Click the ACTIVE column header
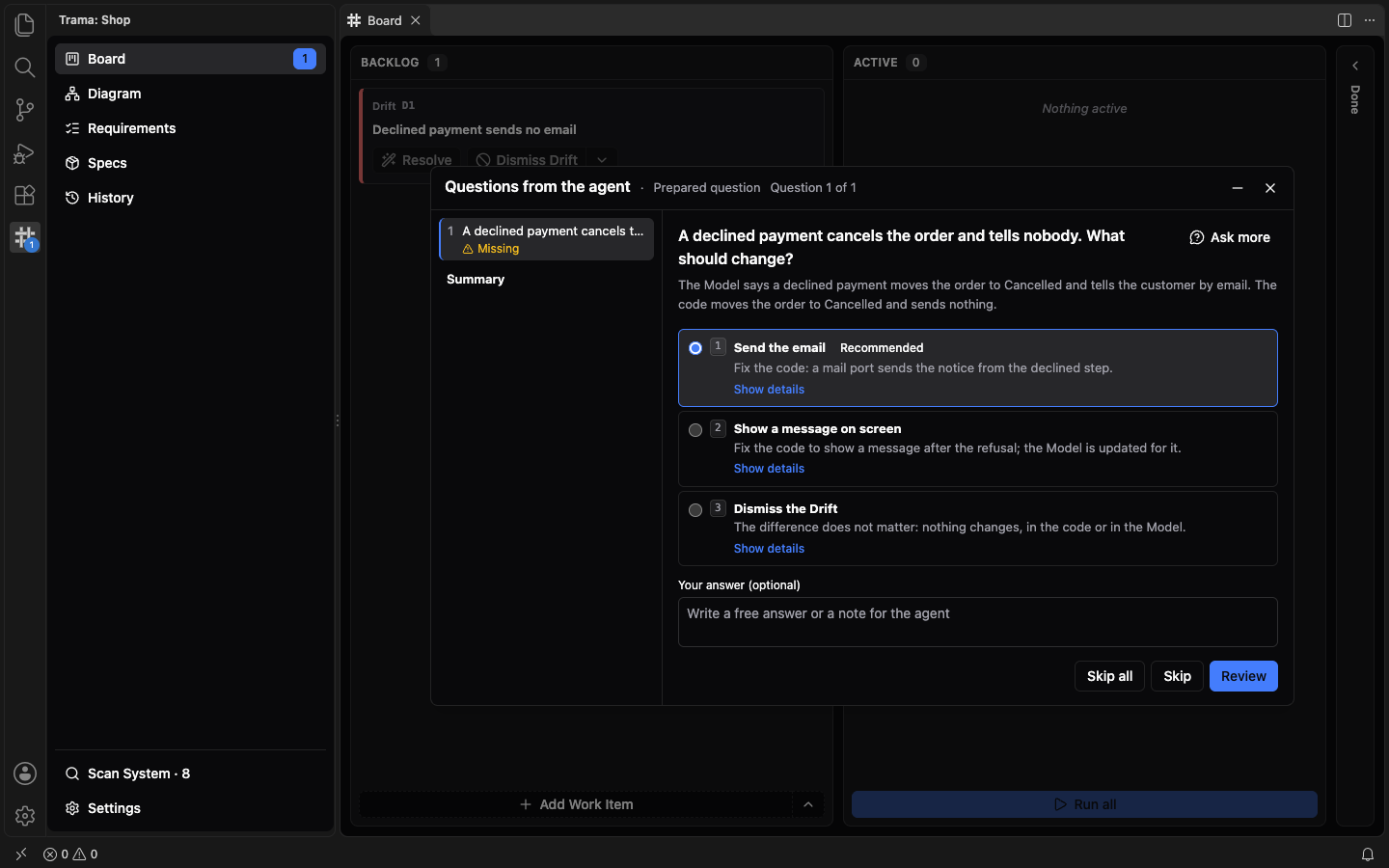Image resolution: width=1389 pixels, height=868 pixels. pos(876,63)
